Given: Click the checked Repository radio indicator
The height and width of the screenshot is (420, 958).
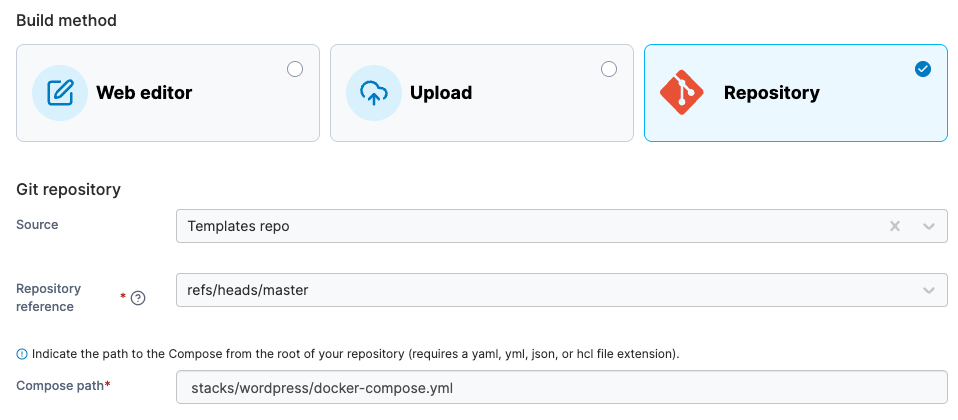Looking at the screenshot, I should pyautogui.click(x=923, y=69).
